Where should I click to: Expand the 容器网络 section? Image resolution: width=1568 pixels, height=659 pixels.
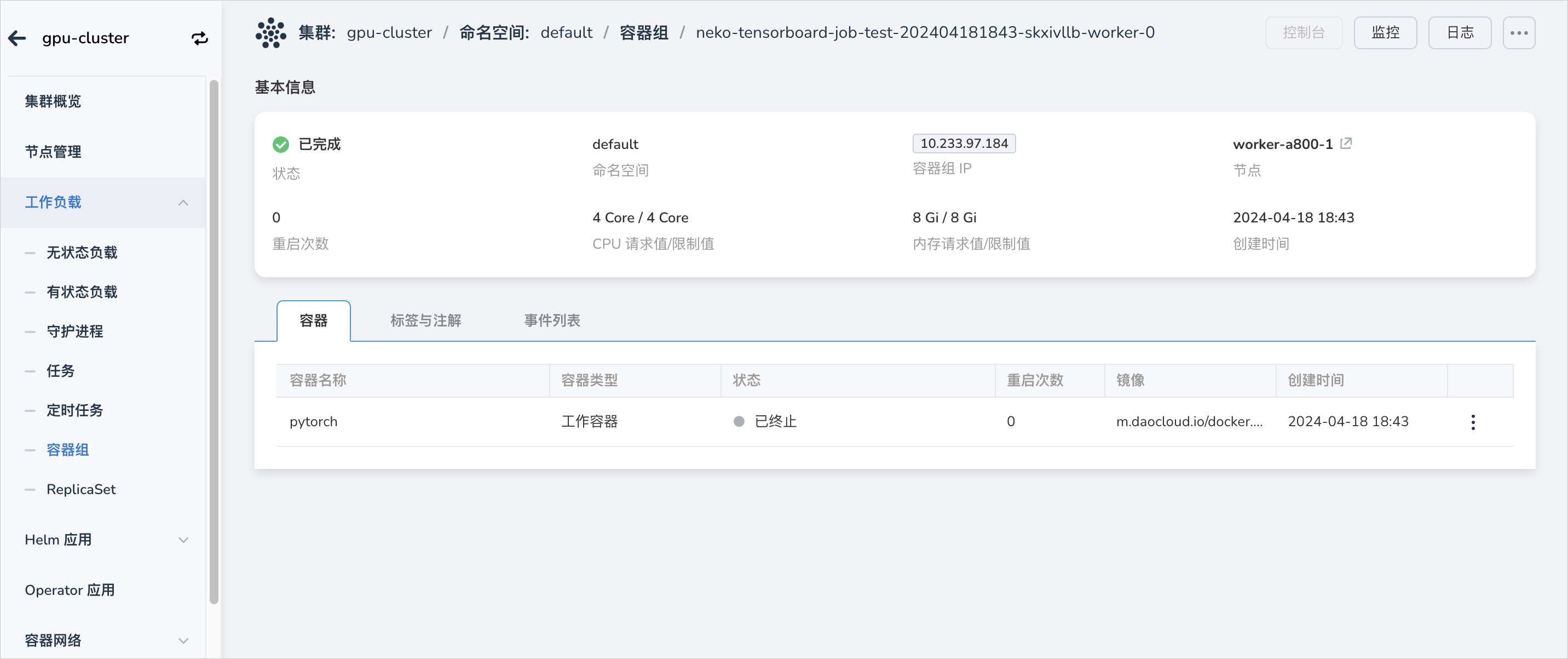[183, 641]
